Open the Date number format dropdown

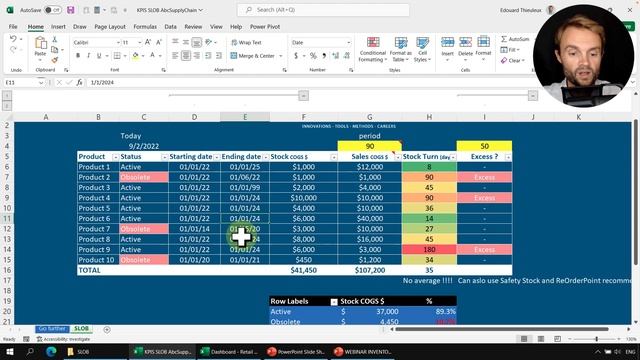[348, 42]
